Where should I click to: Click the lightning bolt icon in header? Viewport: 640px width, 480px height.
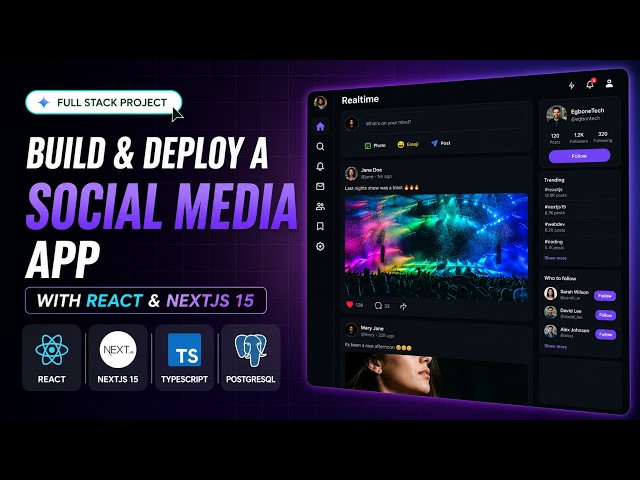(x=571, y=85)
